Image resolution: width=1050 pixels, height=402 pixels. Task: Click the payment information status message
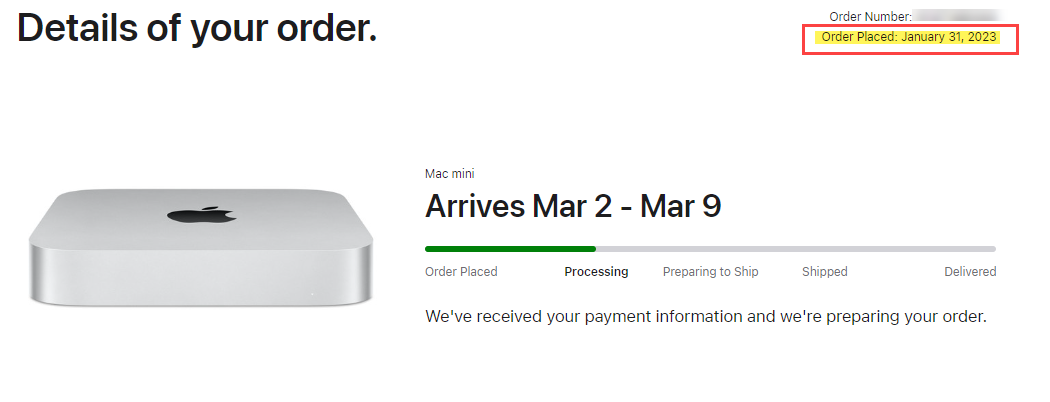point(706,316)
